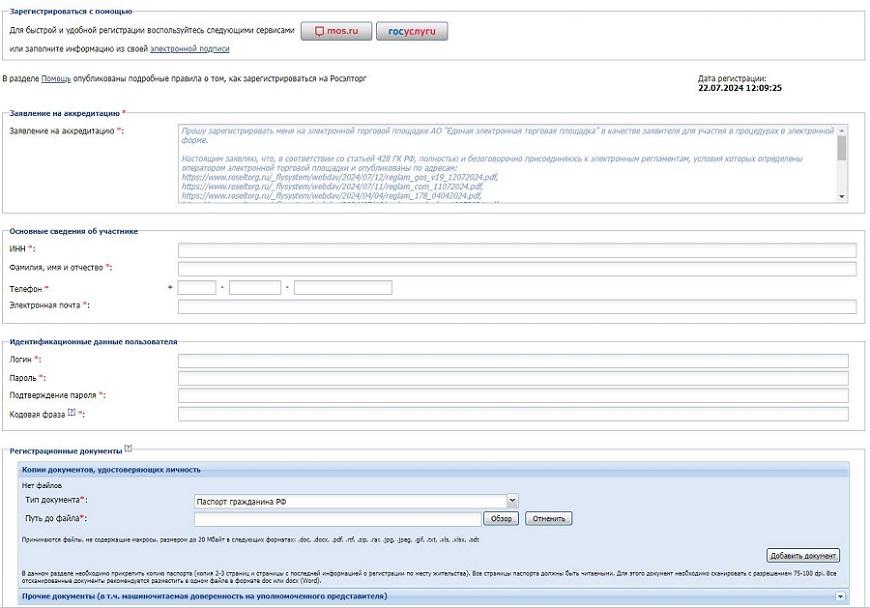The width and height of the screenshot is (870, 608).
Task: Click the accreditation textarea scrollbar thumb
Action: point(842,148)
